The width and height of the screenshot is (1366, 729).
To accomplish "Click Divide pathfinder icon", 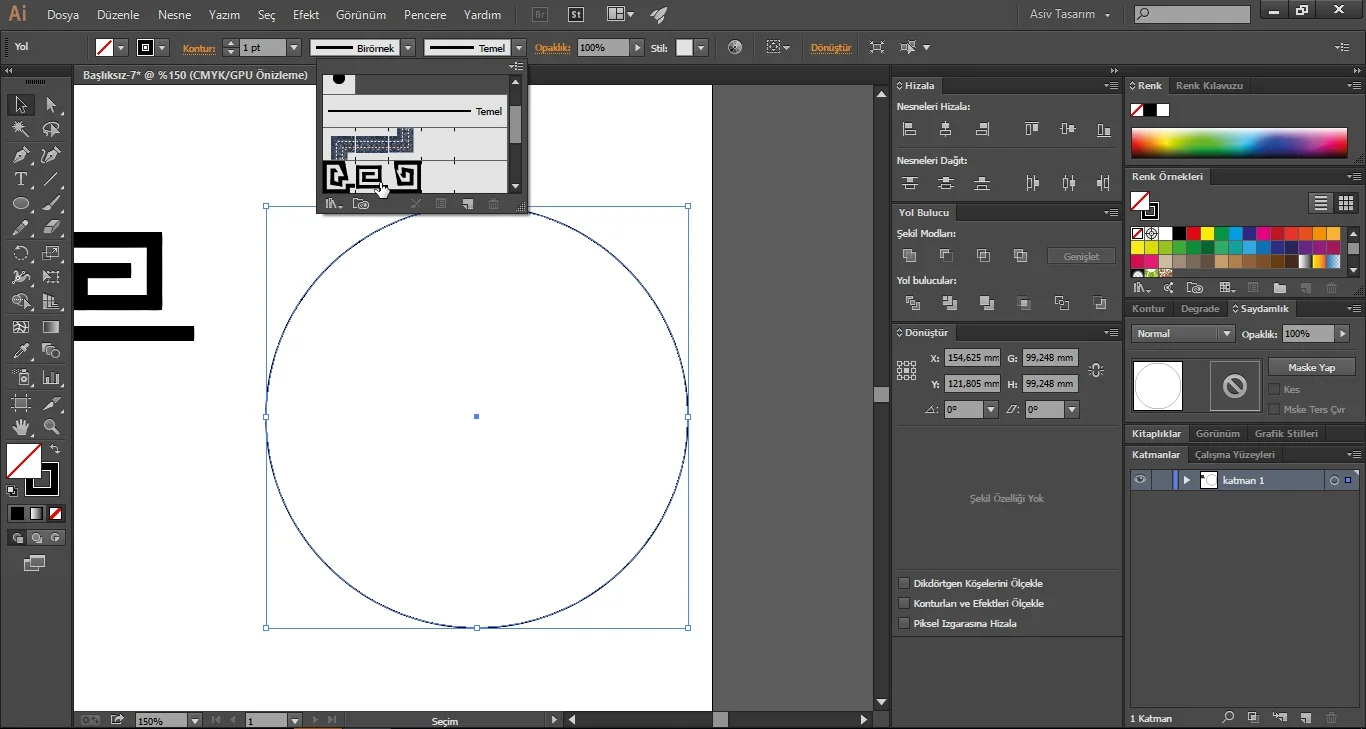I will coord(912,303).
